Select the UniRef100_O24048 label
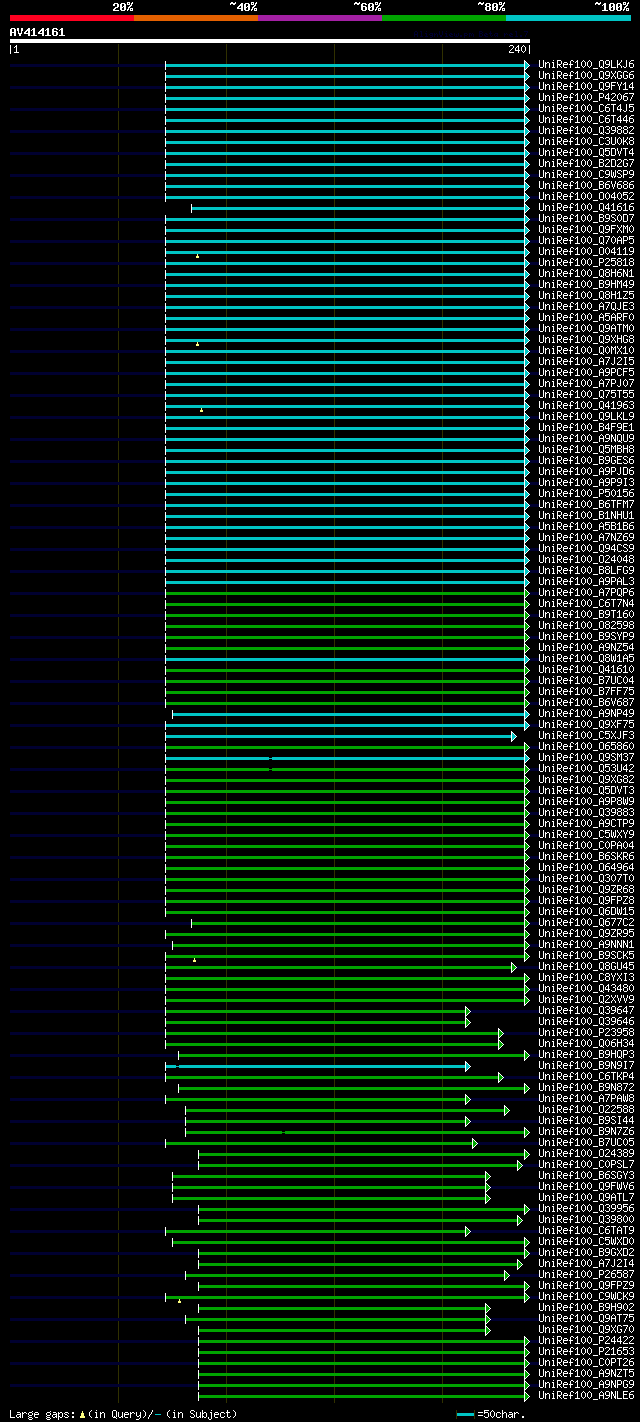640x1422 pixels. 586,559
